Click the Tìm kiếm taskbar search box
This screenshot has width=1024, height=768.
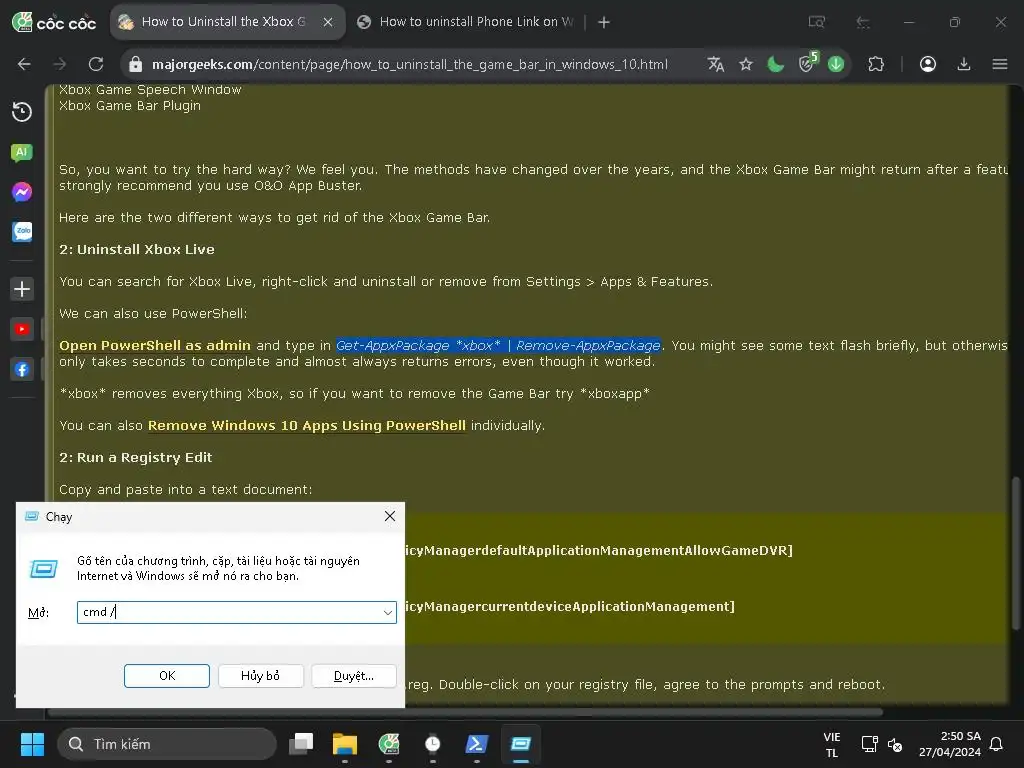coord(167,744)
